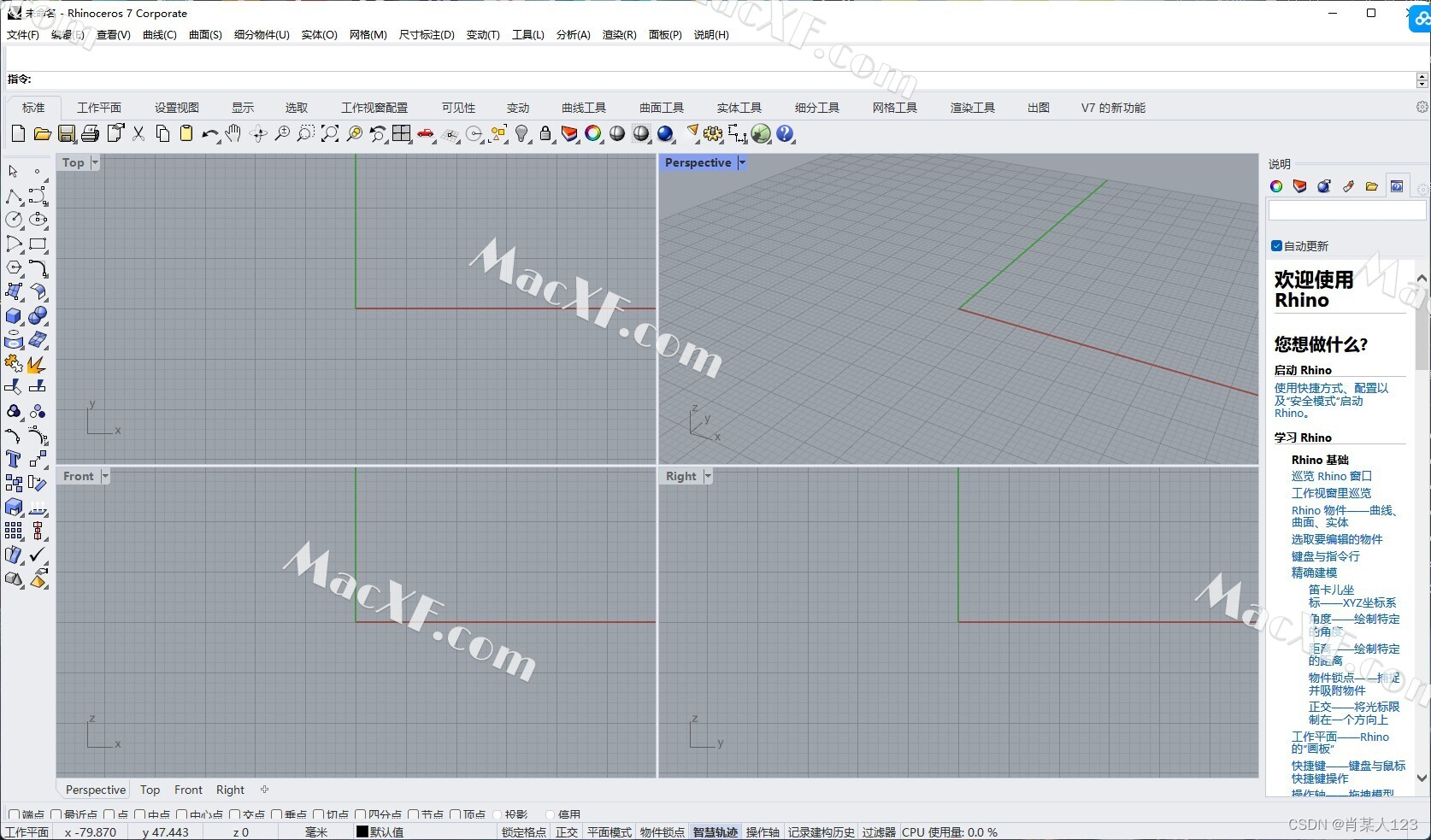1431x840 pixels.
Task: Click the four-viewport layout icon
Action: (x=401, y=133)
